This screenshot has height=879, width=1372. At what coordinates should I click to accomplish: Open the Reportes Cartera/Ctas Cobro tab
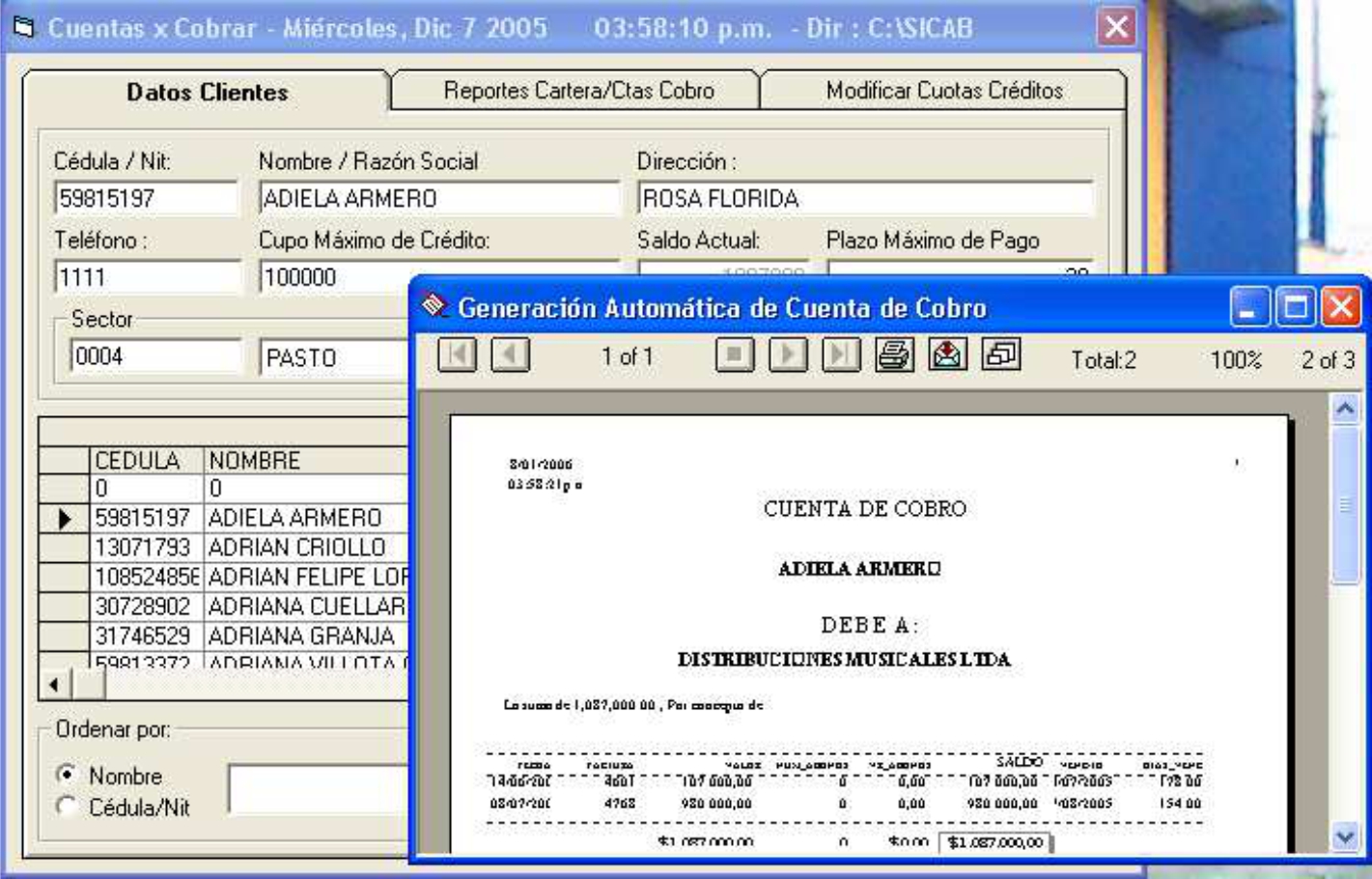(578, 91)
